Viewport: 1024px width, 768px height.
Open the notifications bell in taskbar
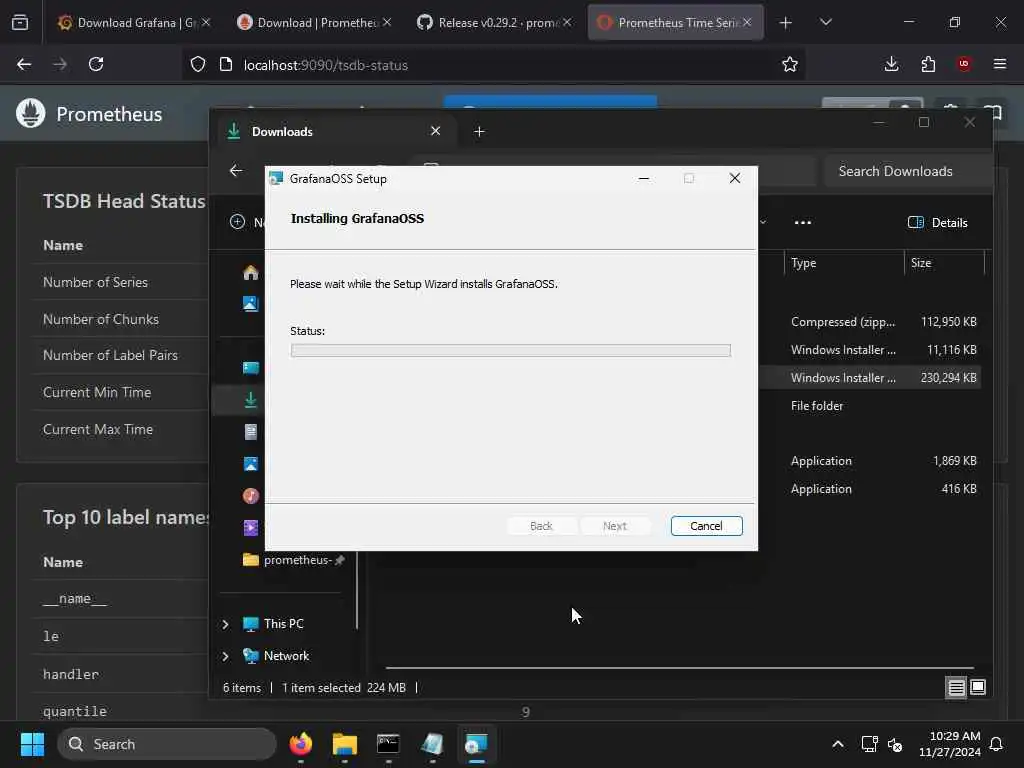997,744
